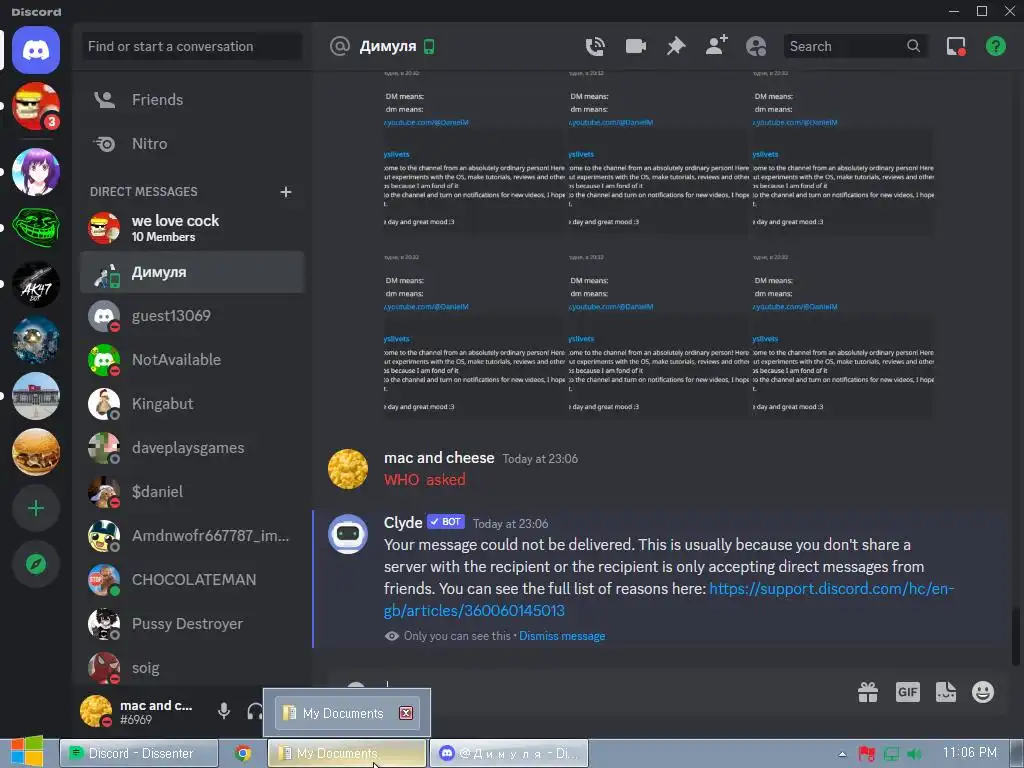Viewport: 1024px width, 768px height.
Task: Open the we love cock group DM
Action: [x=192, y=228]
